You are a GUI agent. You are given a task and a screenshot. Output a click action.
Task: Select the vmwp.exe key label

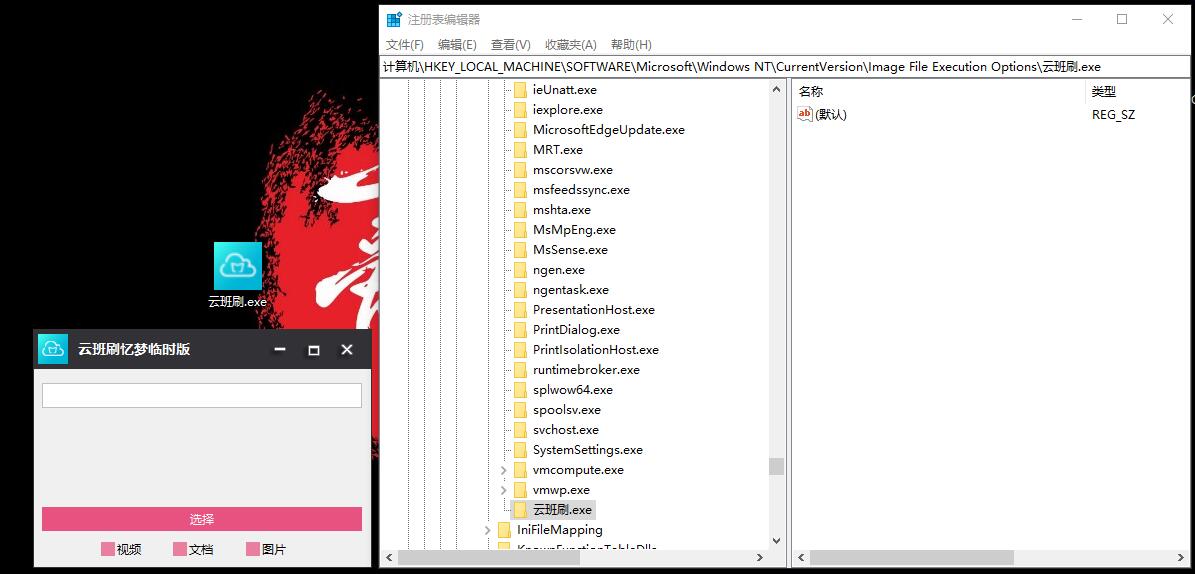[x=561, y=489]
